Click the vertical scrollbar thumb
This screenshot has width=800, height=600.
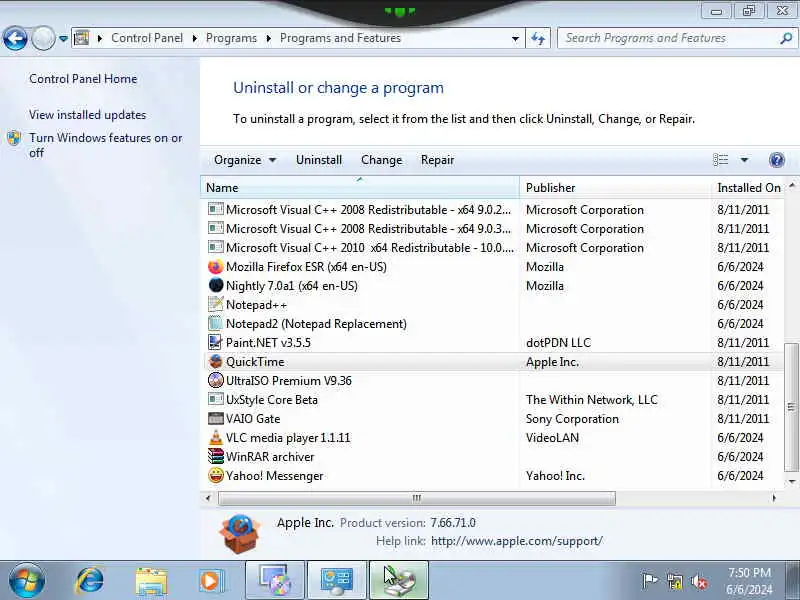tap(791, 407)
